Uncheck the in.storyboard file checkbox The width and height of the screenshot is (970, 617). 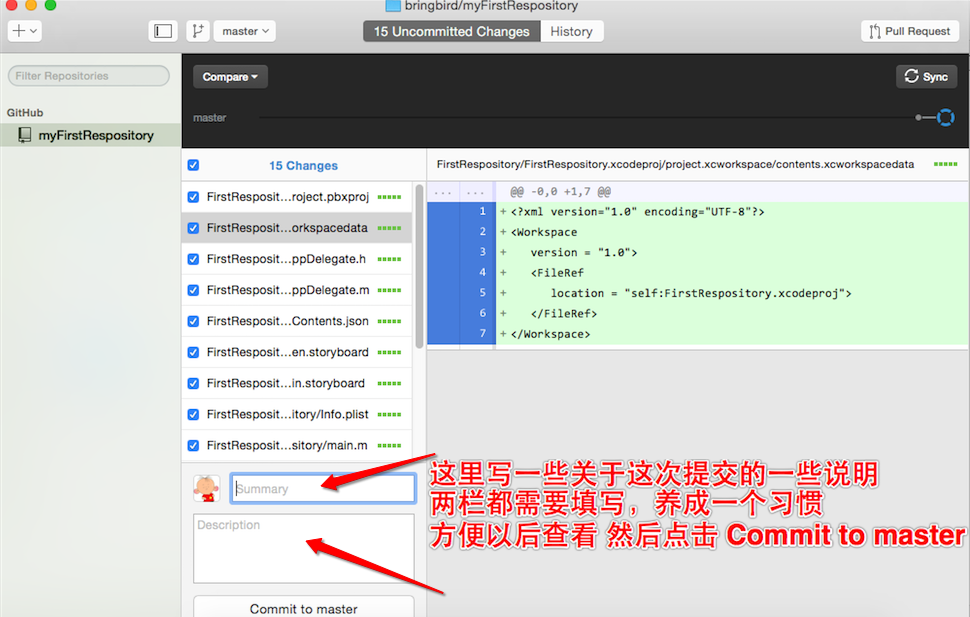[193, 383]
